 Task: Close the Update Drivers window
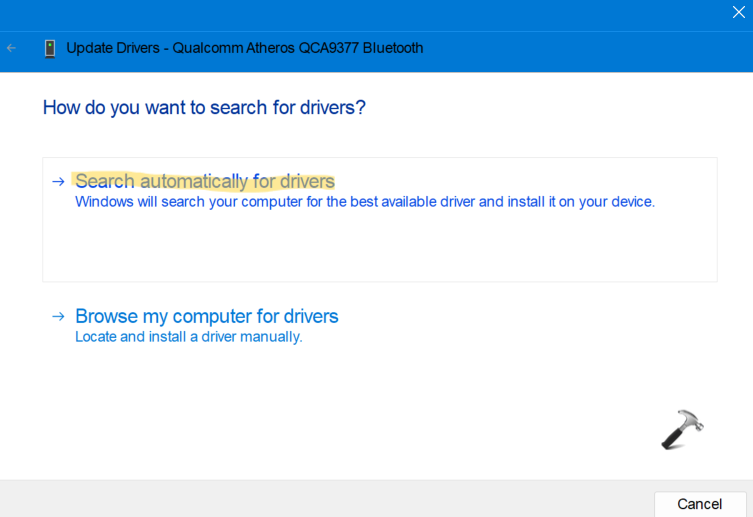[x=739, y=12]
